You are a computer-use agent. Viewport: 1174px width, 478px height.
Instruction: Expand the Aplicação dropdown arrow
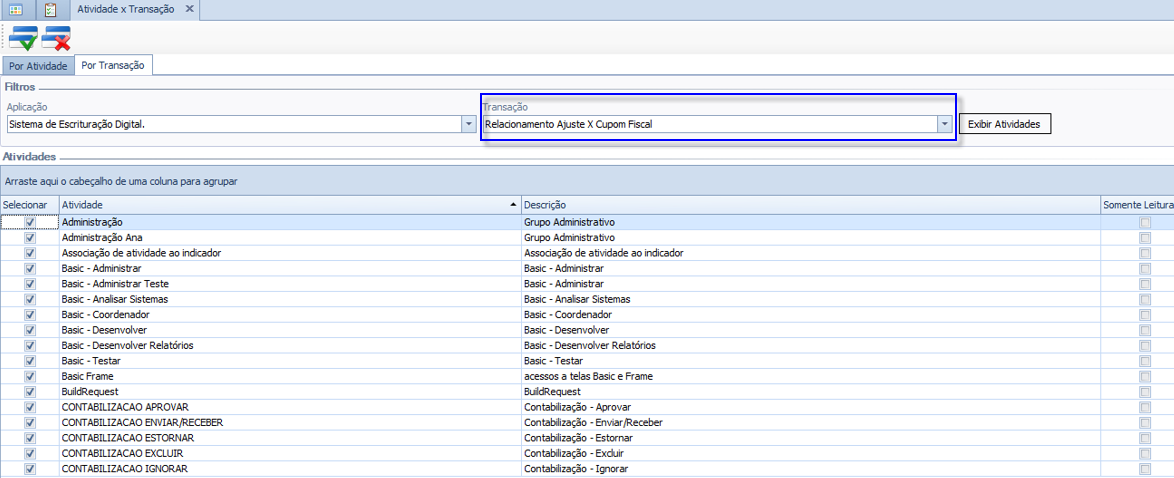click(468, 124)
